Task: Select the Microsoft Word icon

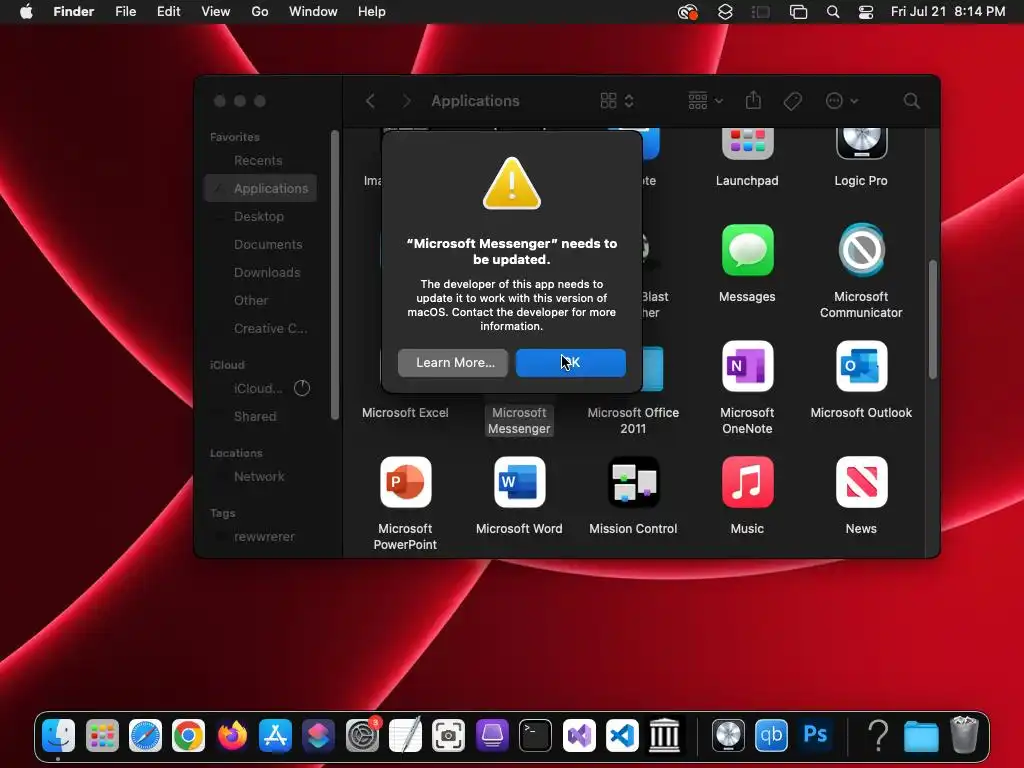Action: 519,482
